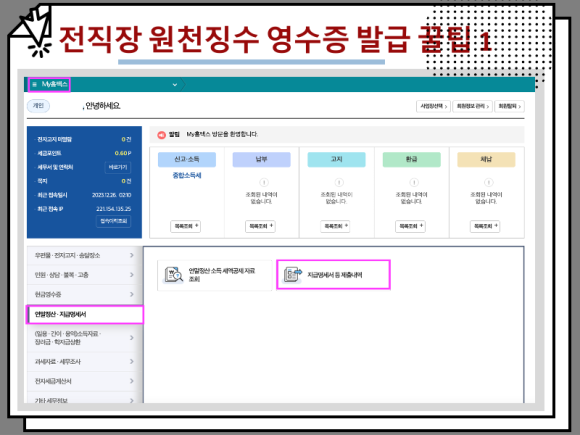Open the 민원·상담·불복·고충 menu item
Screen dimensions: 580x435
(84, 275)
